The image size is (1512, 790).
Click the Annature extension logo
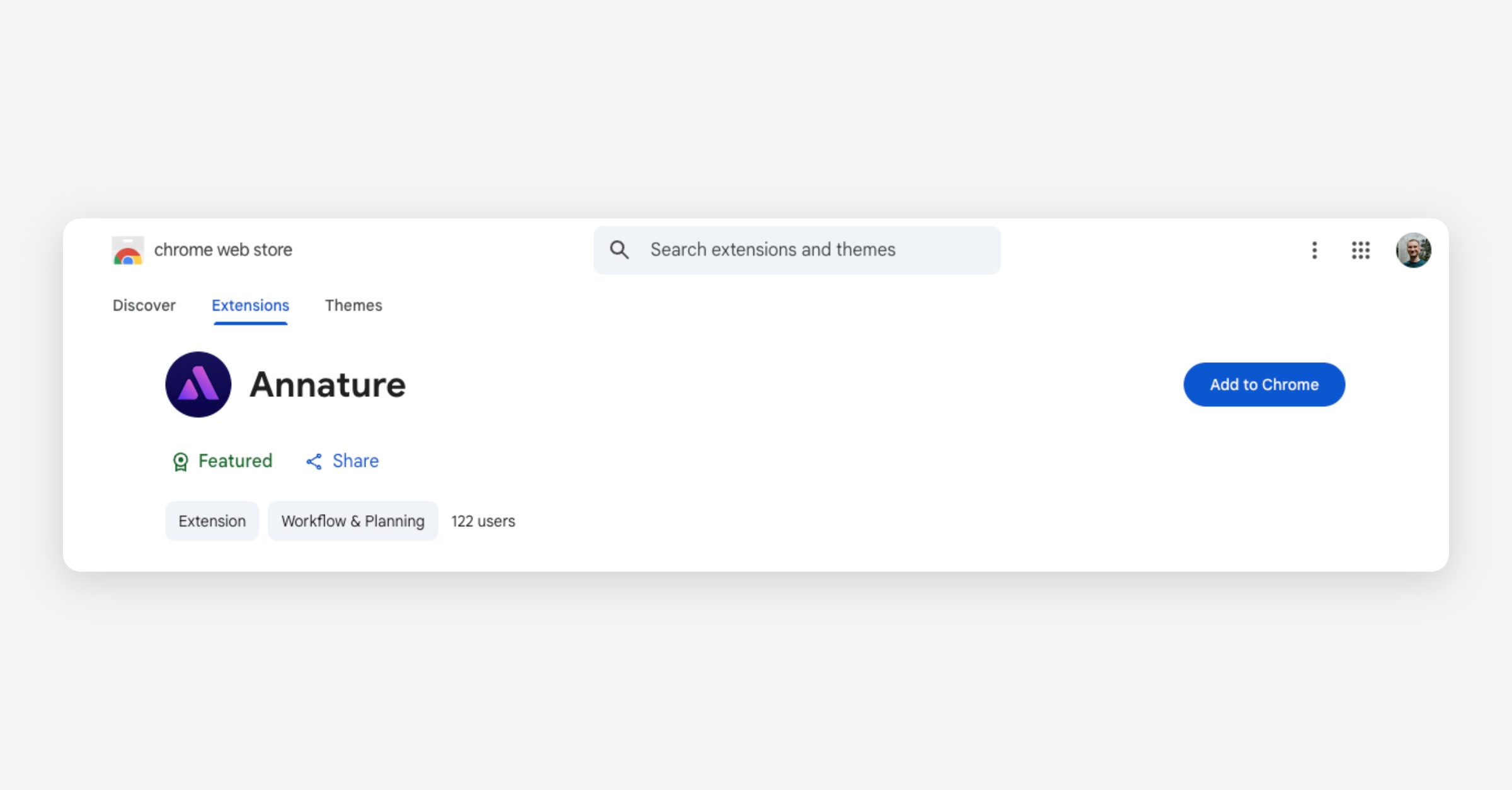198,384
